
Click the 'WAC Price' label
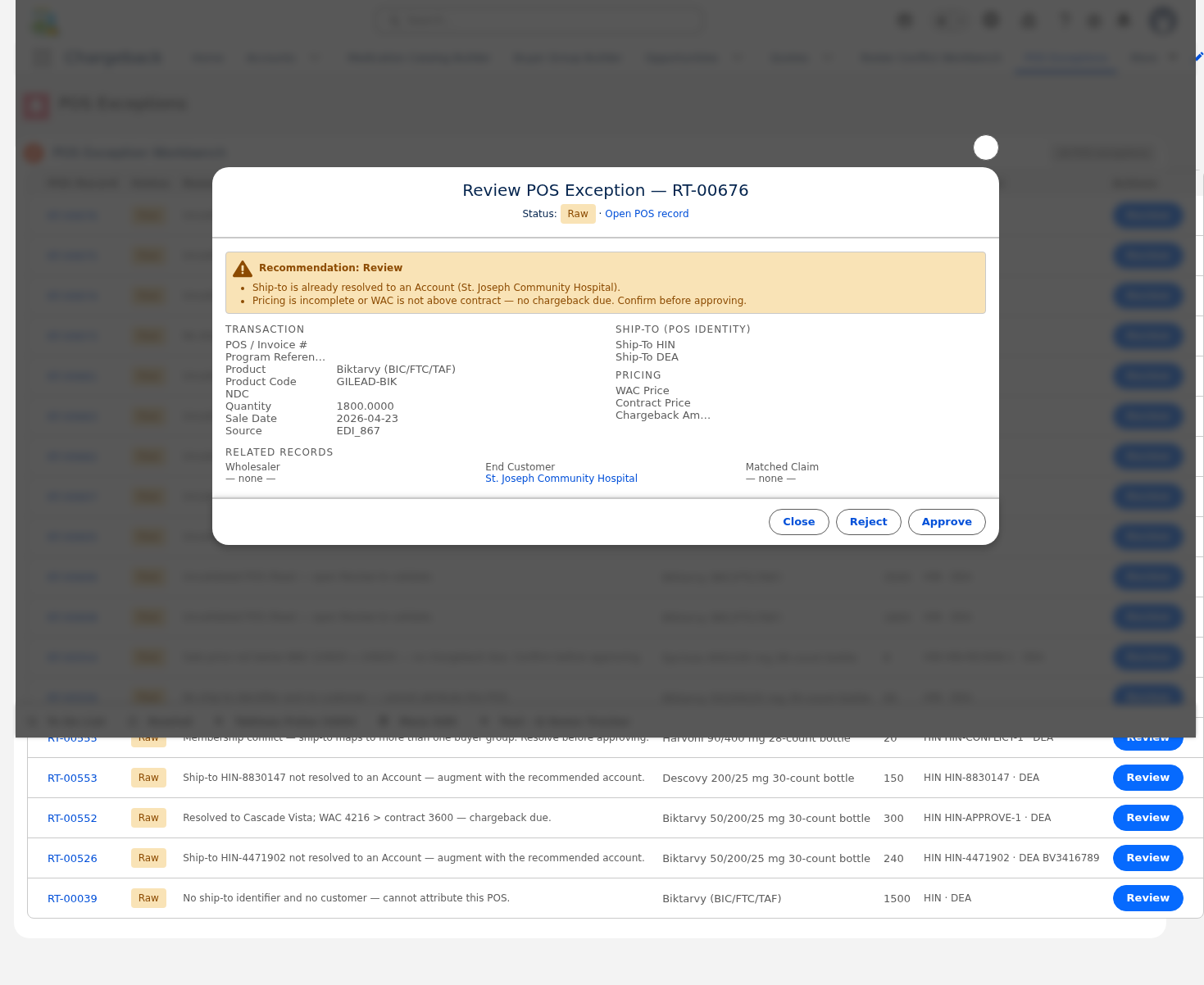tap(643, 391)
